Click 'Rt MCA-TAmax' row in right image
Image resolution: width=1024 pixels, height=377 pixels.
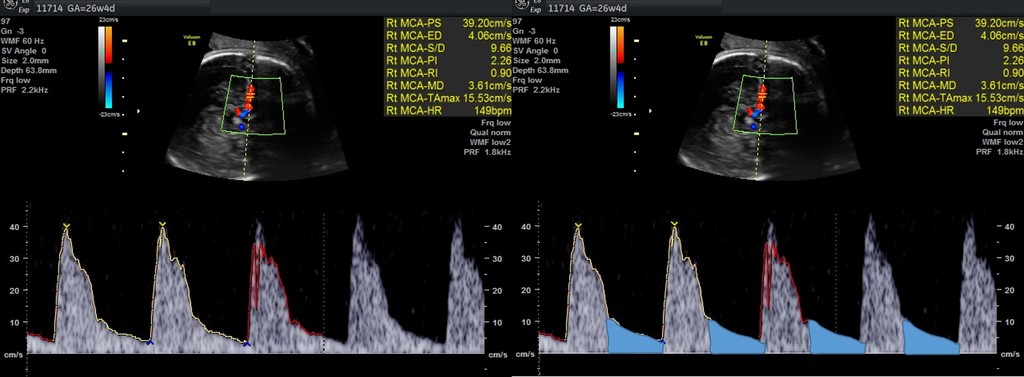point(961,98)
